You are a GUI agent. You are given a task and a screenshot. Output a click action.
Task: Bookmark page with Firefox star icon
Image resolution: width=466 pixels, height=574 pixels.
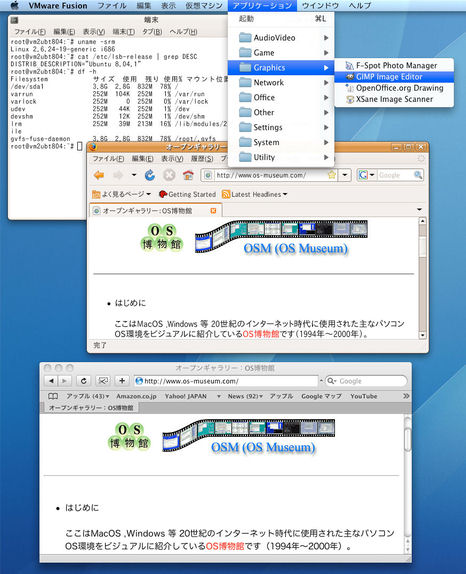coord(332,175)
